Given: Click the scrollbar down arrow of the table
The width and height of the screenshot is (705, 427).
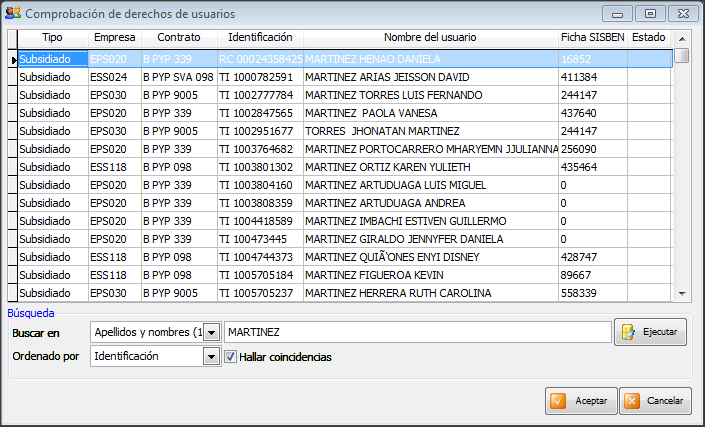Looking at the screenshot, I should tap(682, 294).
